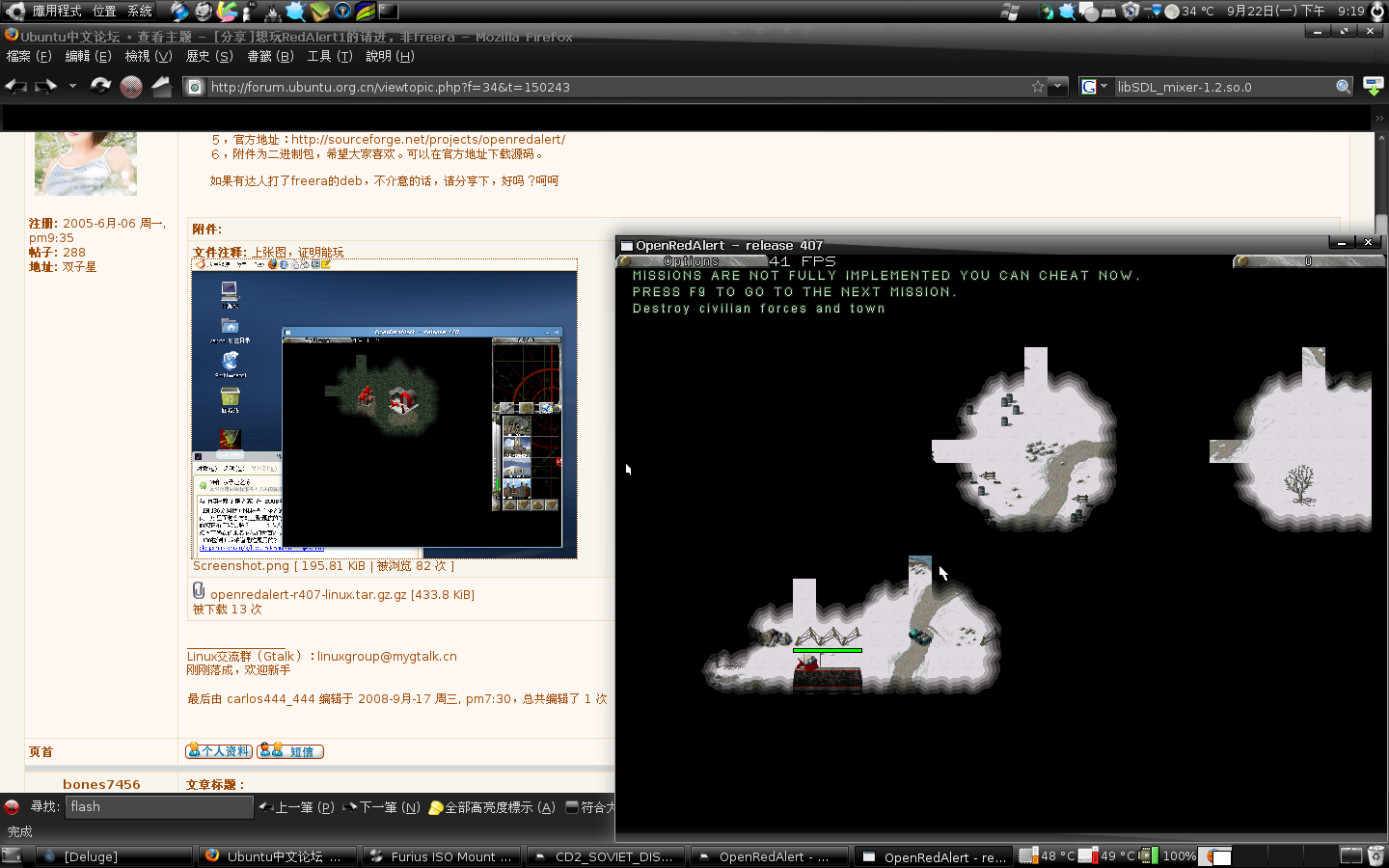
Task: Reload the page with the refresh icon
Action: pos(100,87)
